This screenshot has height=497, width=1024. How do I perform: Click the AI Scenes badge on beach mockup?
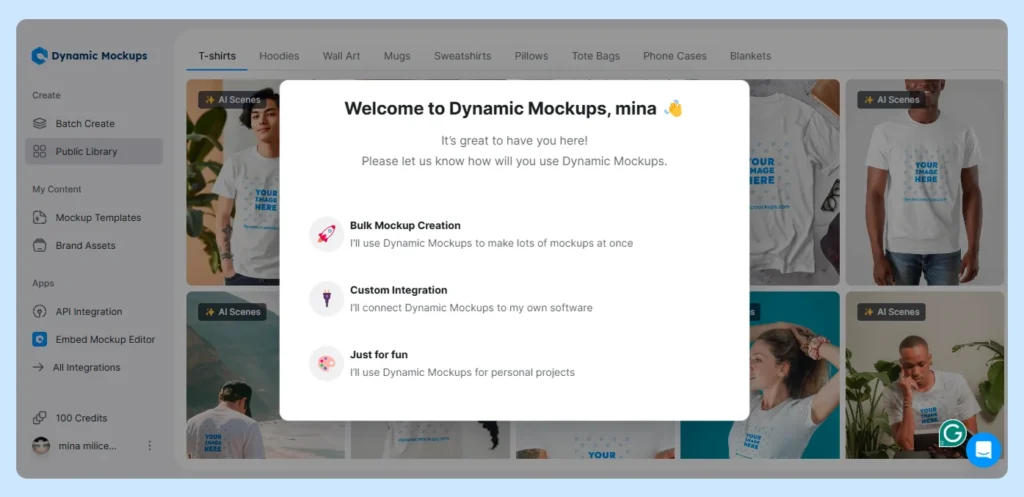tap(232, 312)
